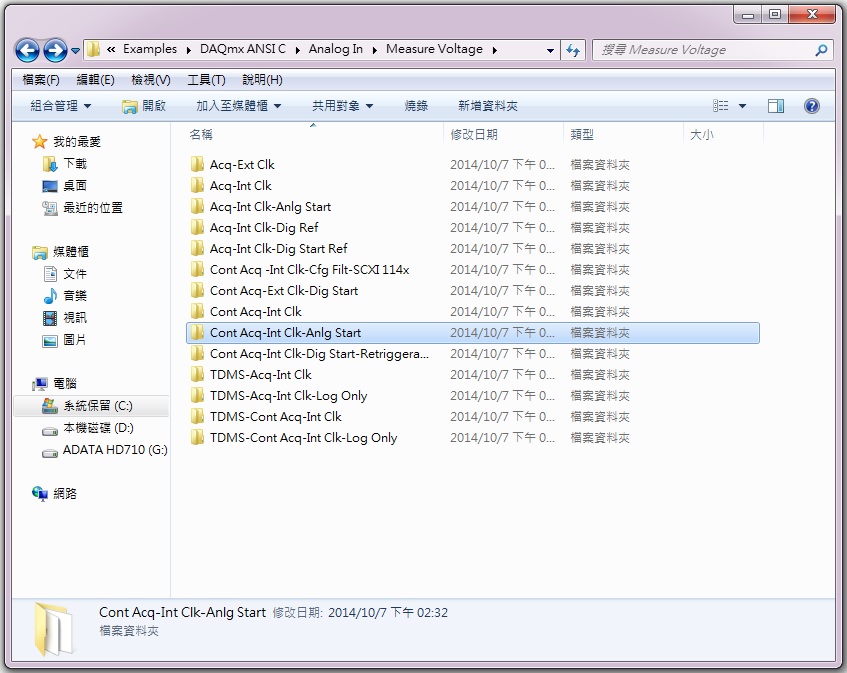Click folder icon of TDMS-Acq-Int Clk
The height and width of the screenshot is (673, 847).
[198, 375]
